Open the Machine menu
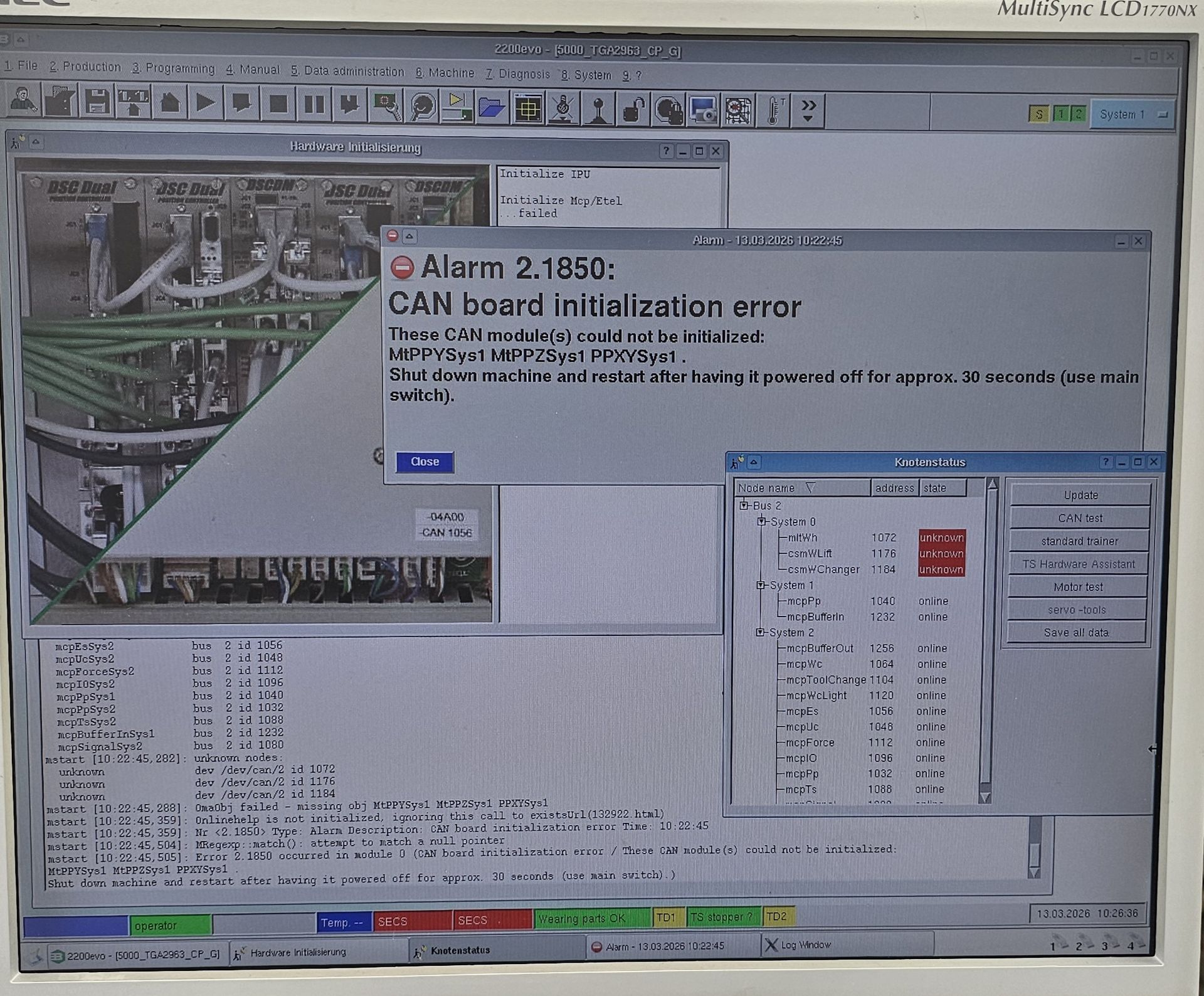 (445, 73)
